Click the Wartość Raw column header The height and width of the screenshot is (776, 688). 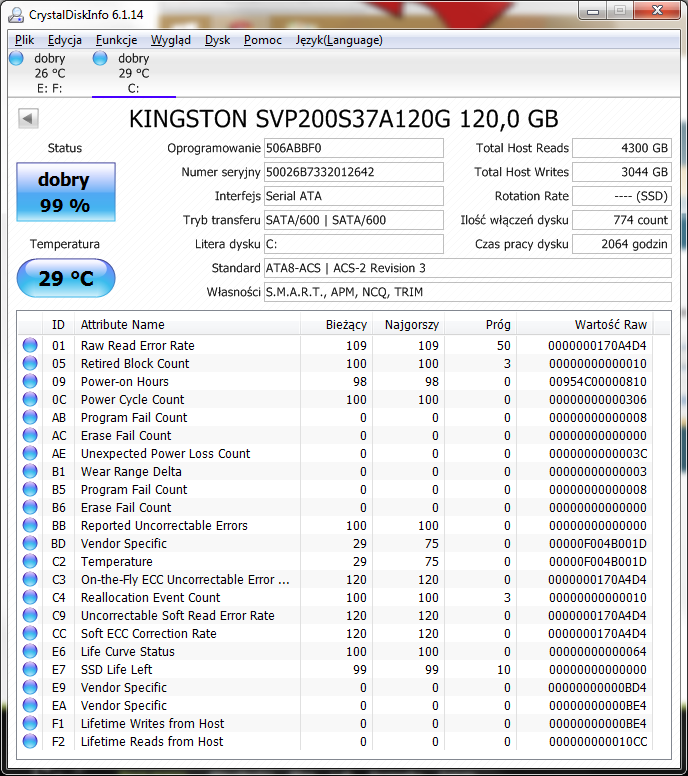[x=585, y=325]
